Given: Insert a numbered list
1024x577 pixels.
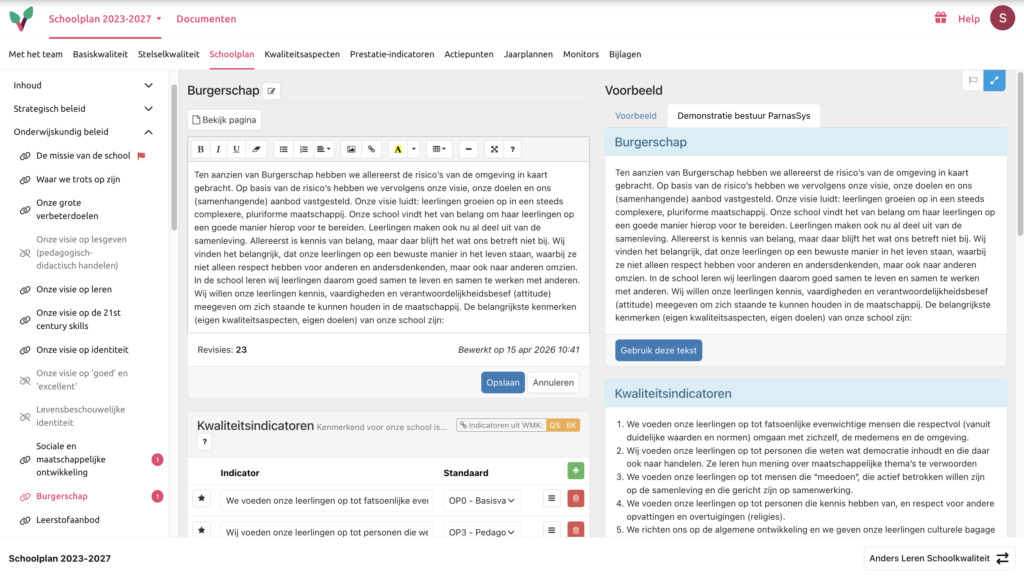Looking at the screenshot, I should point(304,149).
